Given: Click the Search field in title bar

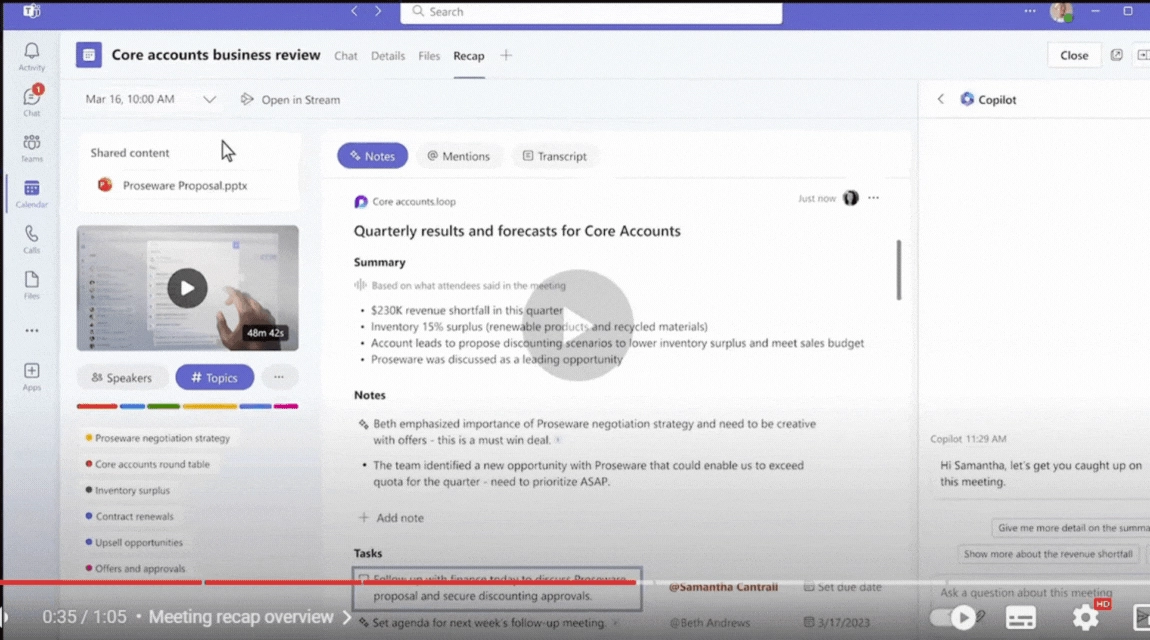Looking at the screenshot, I should tap(591, 12).
